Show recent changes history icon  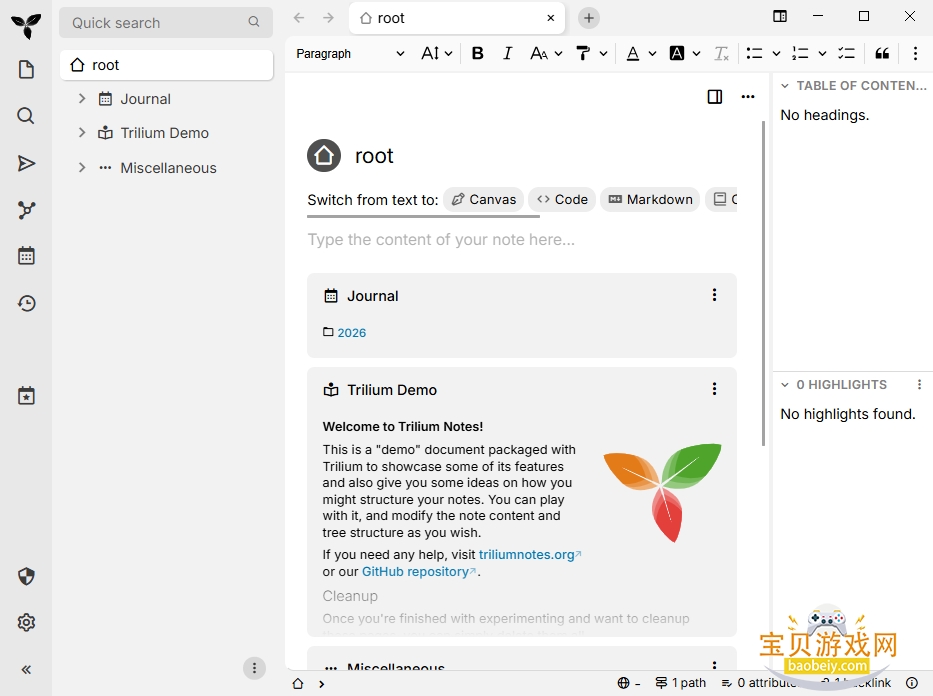[26, 303]
